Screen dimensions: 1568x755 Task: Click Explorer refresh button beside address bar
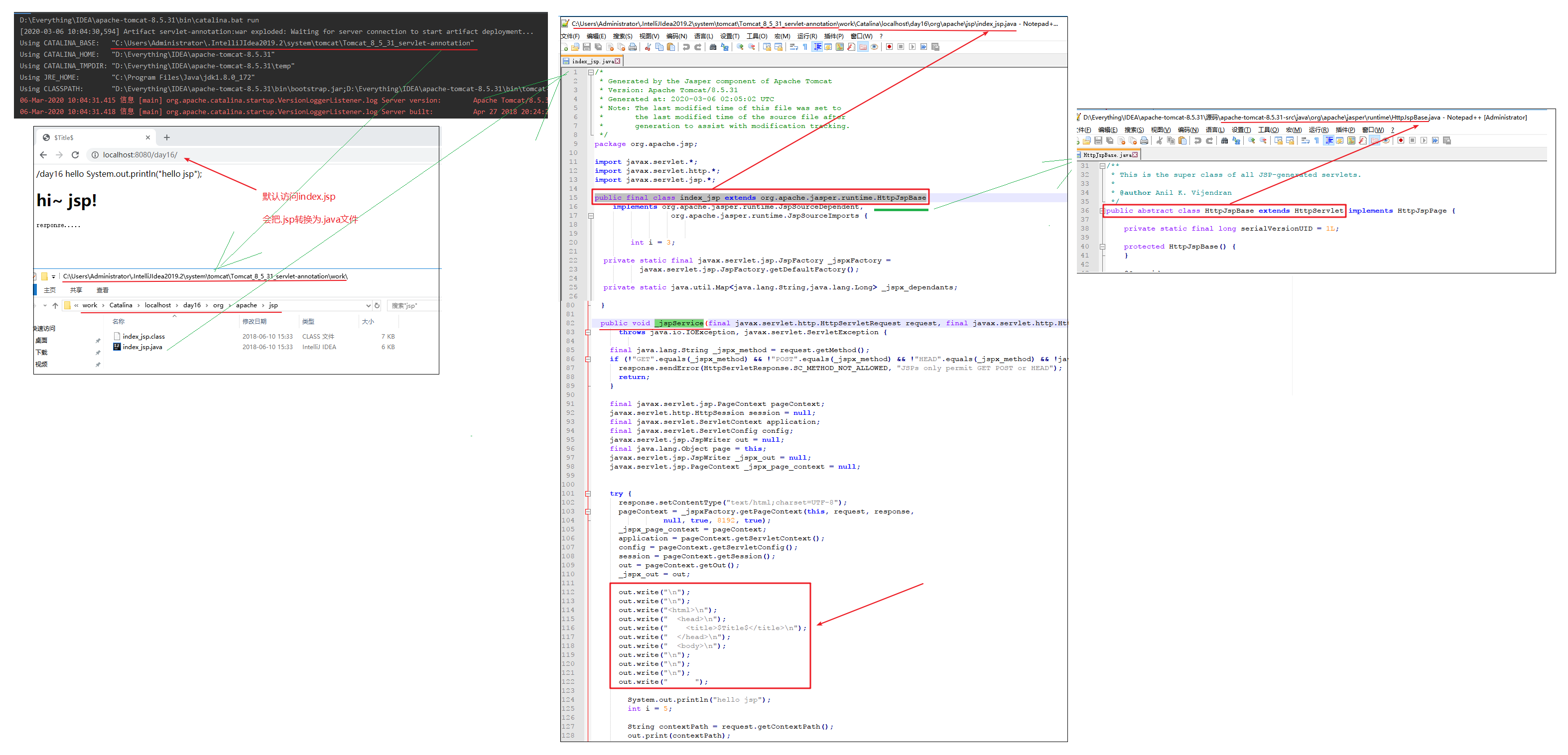(377, 305)
